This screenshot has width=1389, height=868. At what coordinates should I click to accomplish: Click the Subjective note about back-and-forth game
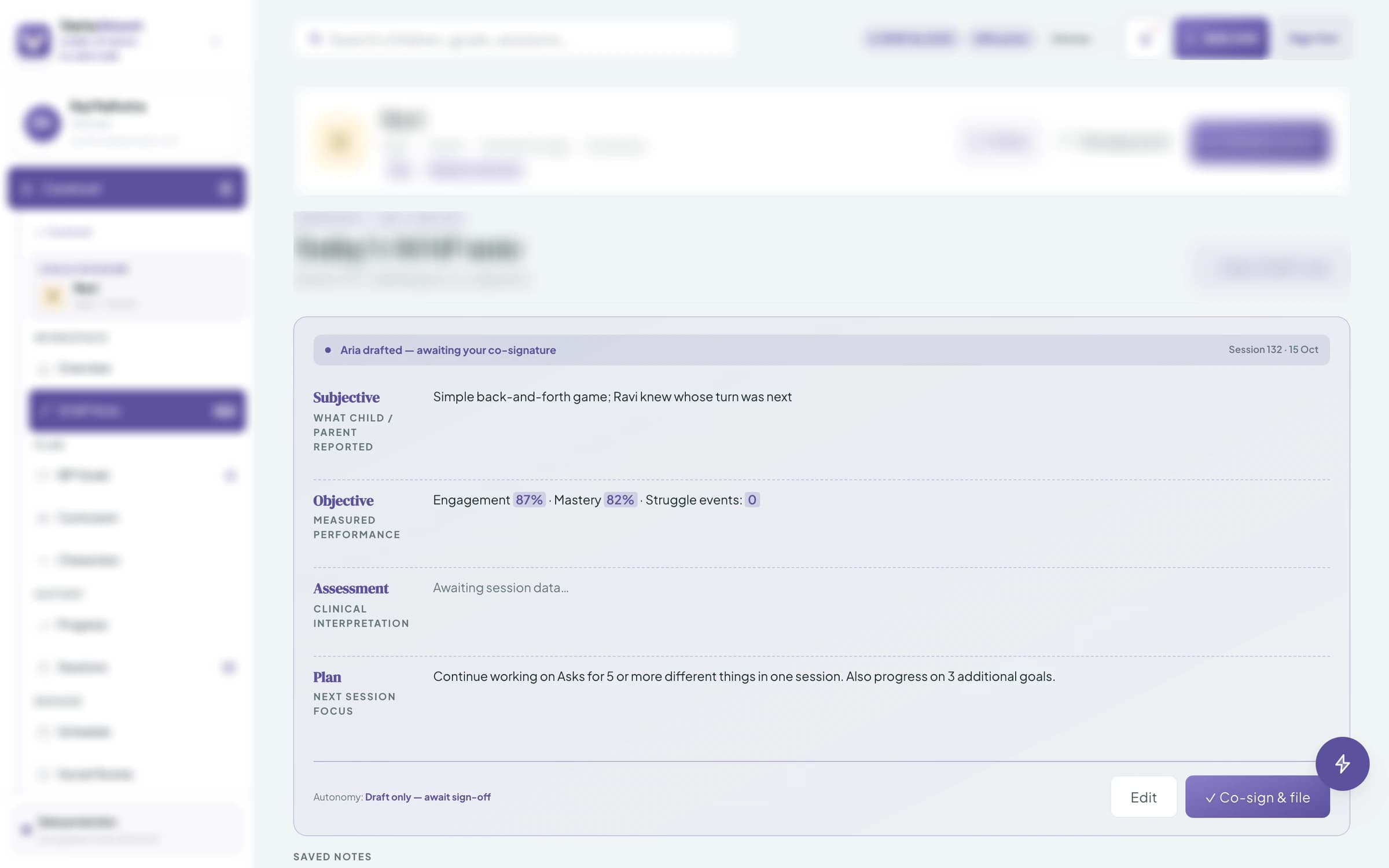612,397
